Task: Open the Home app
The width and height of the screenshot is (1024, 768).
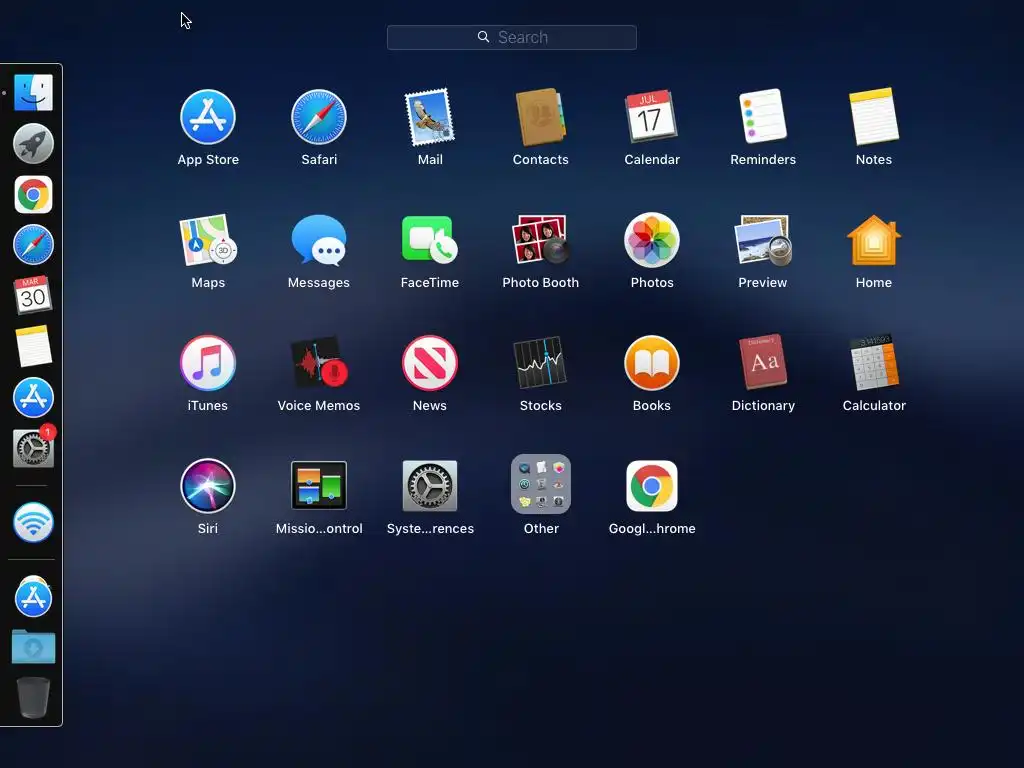Action: click(x=874, y=240)
